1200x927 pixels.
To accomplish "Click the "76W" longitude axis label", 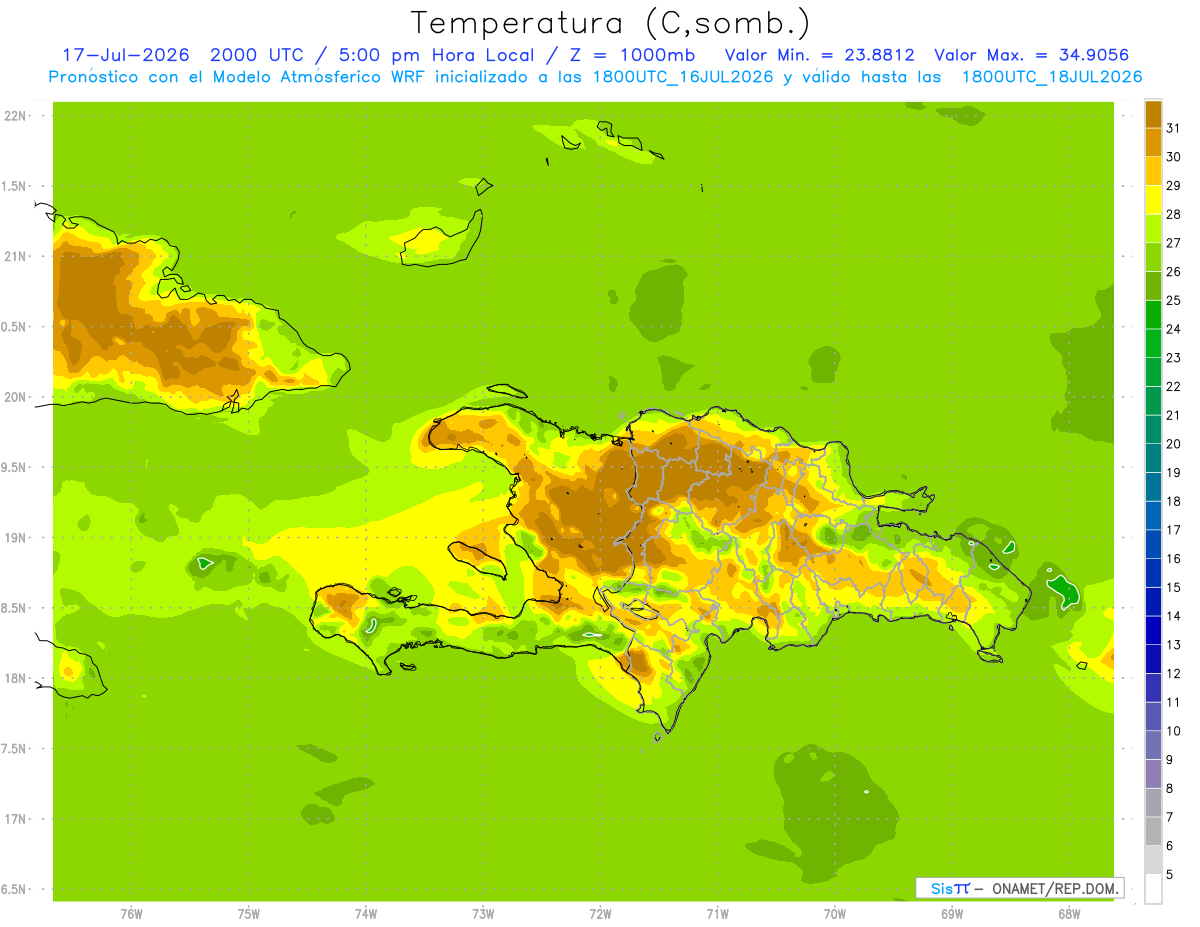I will tap(131, 914).
